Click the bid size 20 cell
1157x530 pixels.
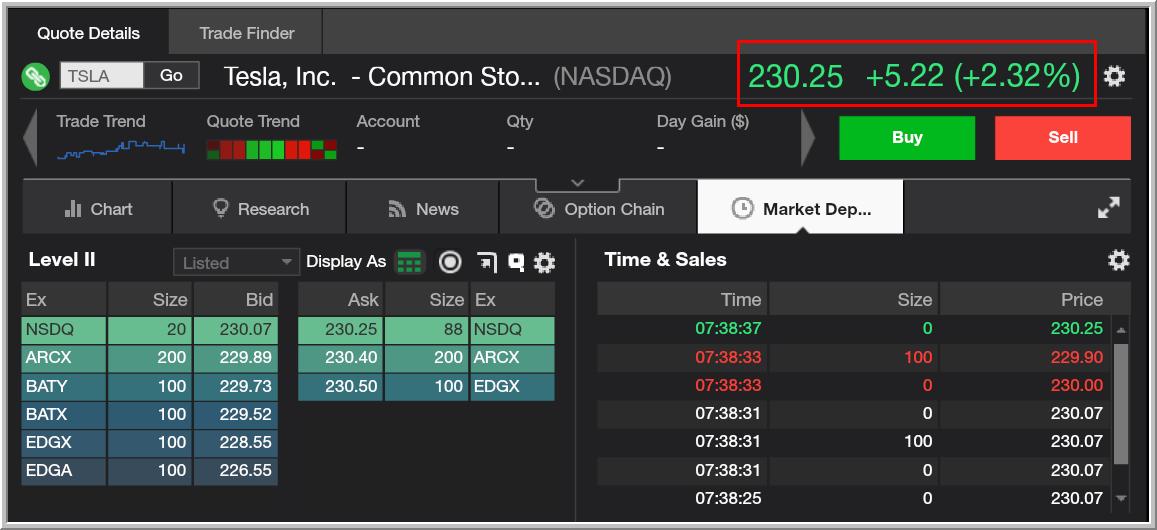[150, 330]
